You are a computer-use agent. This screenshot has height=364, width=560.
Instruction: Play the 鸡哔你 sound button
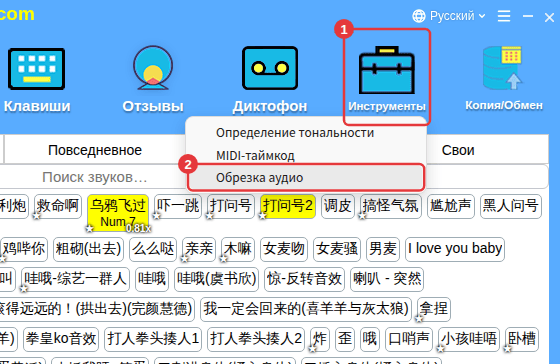tap(24, 249)
